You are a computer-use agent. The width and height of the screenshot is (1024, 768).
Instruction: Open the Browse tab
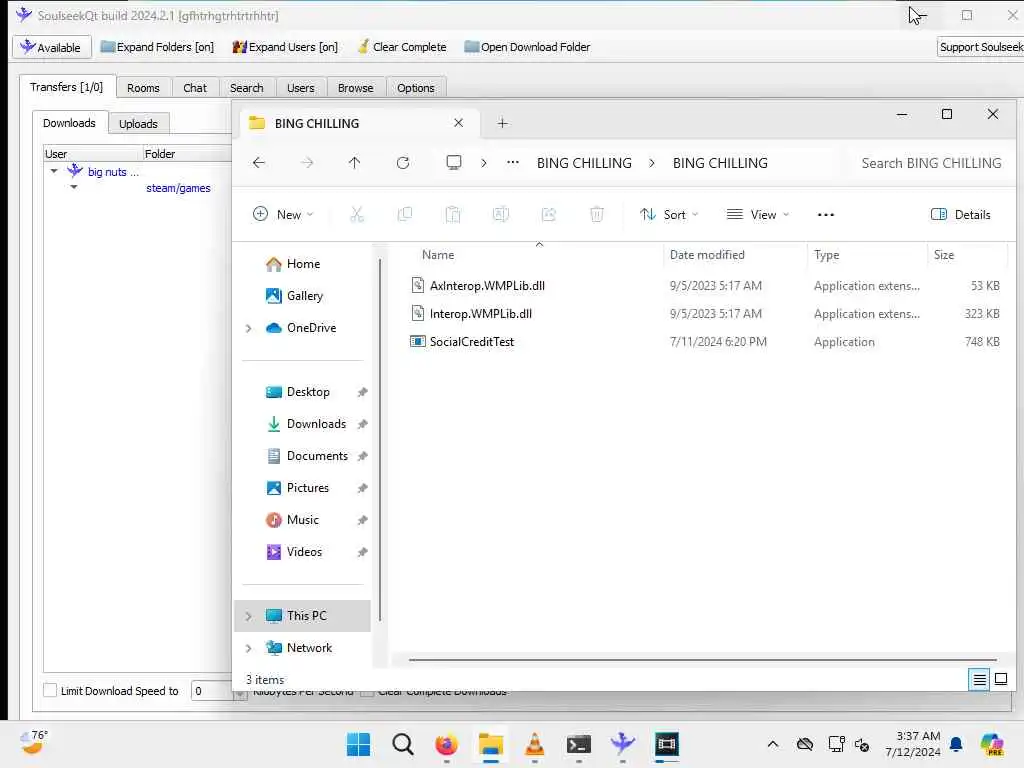[x=355, y=88]
